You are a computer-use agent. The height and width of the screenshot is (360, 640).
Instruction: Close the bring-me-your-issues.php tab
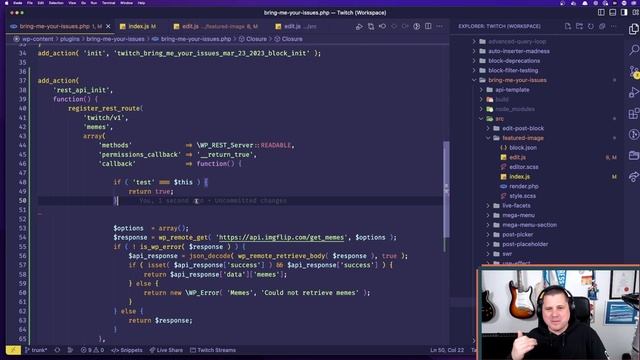point(108,27)
